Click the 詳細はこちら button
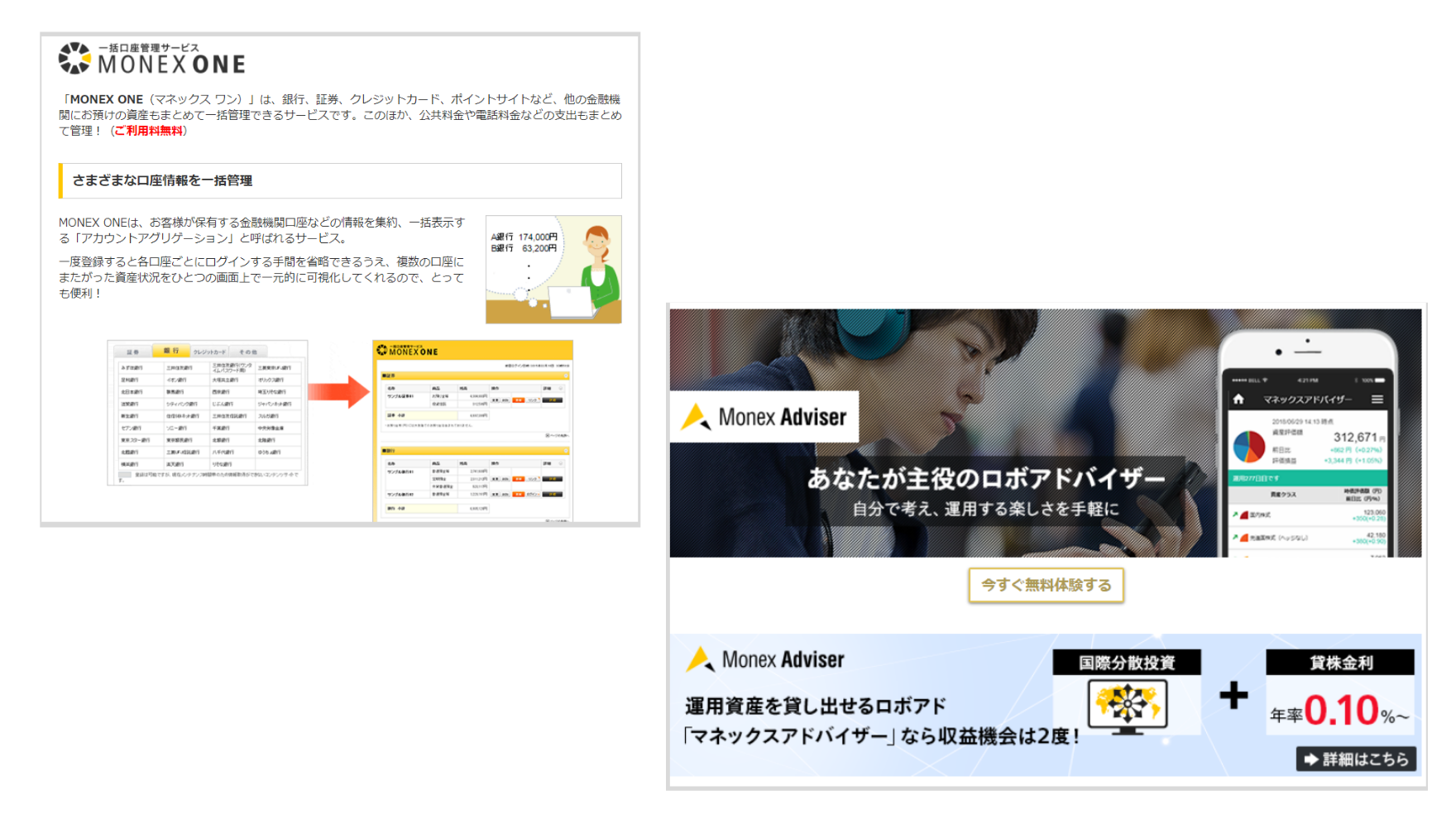This screenshot has width=1456, height=819. click(x=1356, y=759)
